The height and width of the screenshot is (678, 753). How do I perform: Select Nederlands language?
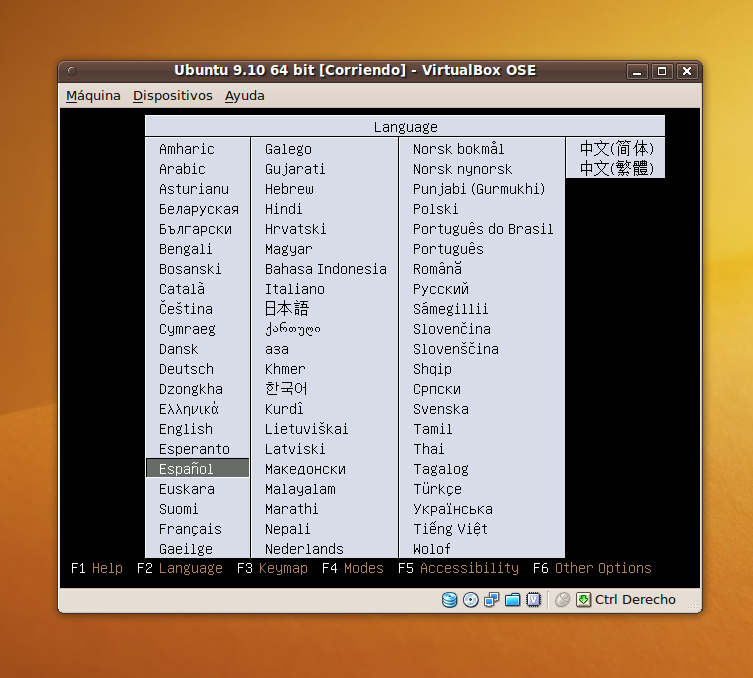click(304, 549)
